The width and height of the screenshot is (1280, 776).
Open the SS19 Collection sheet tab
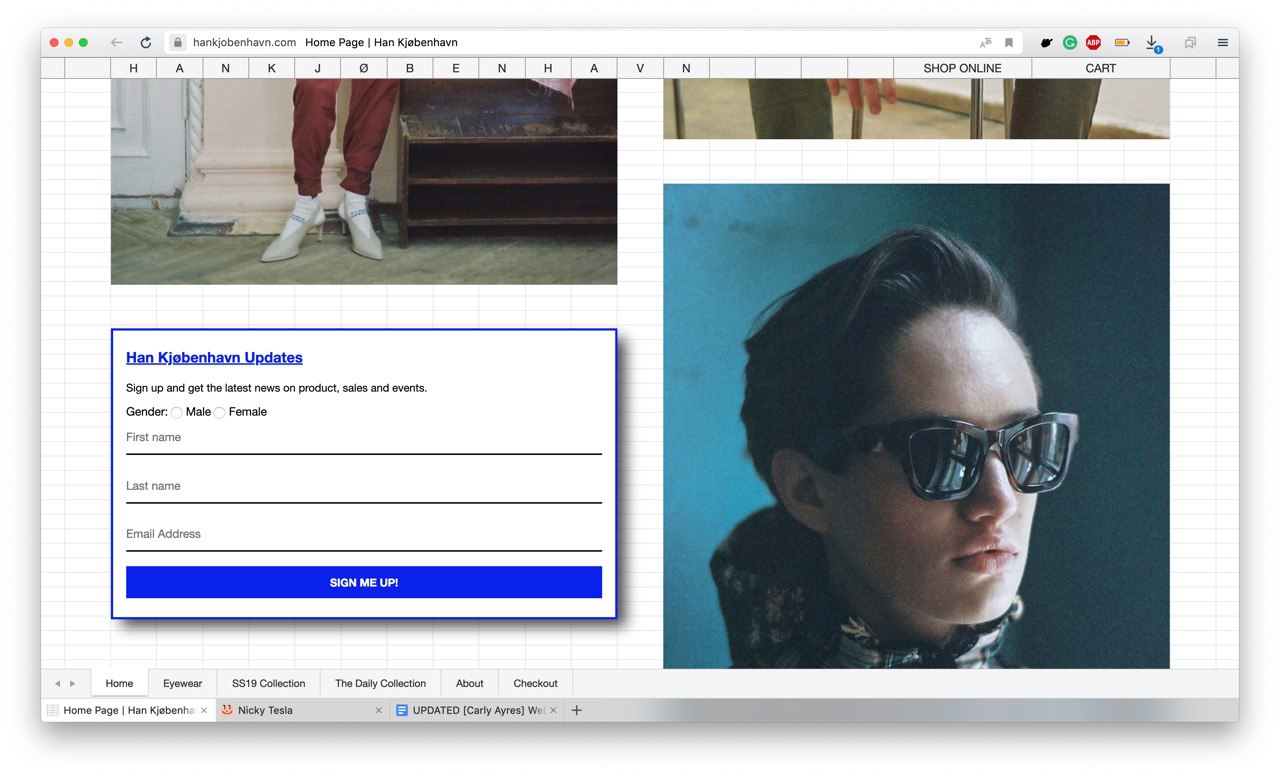tap(268, 683)
